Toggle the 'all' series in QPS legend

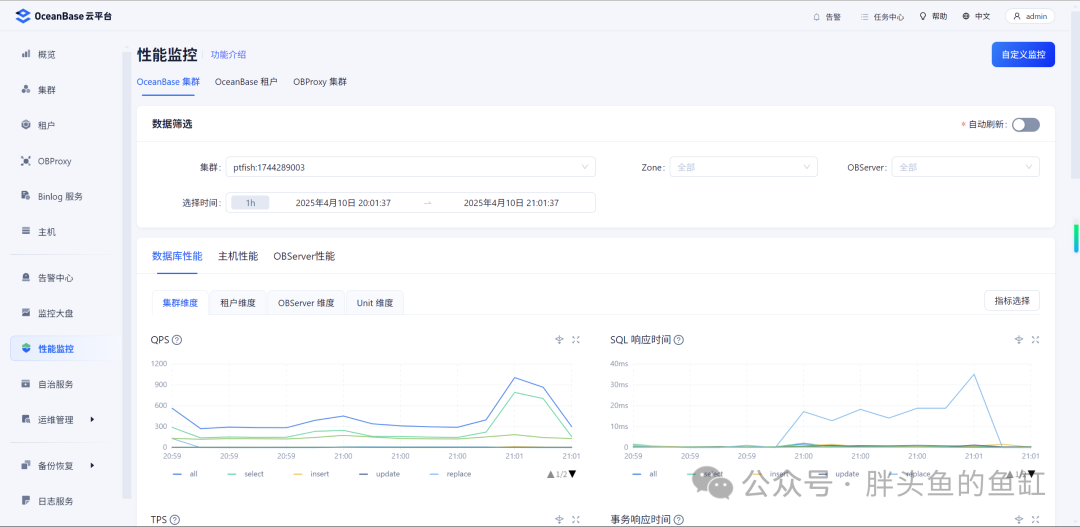coord(185,474)
